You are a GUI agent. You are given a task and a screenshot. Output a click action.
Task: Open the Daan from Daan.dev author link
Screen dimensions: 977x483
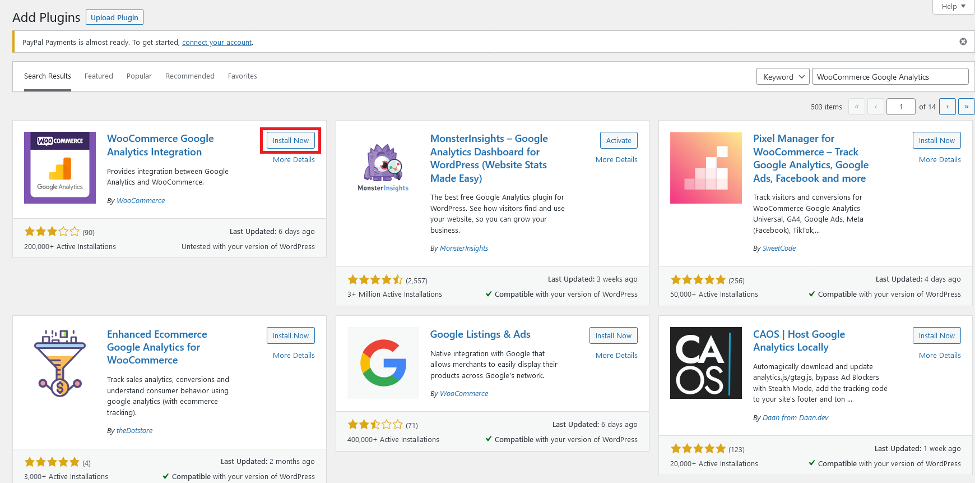click(x=798, y=417)
